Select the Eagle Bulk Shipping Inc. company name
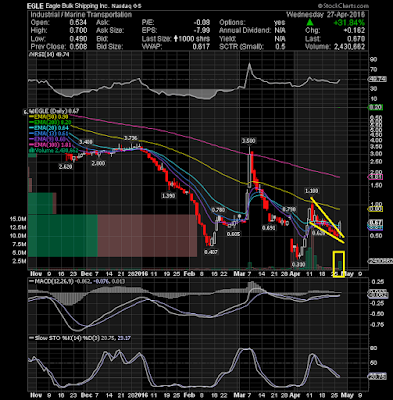The height and width of the screenshot is (400, 393). [77, 6]
